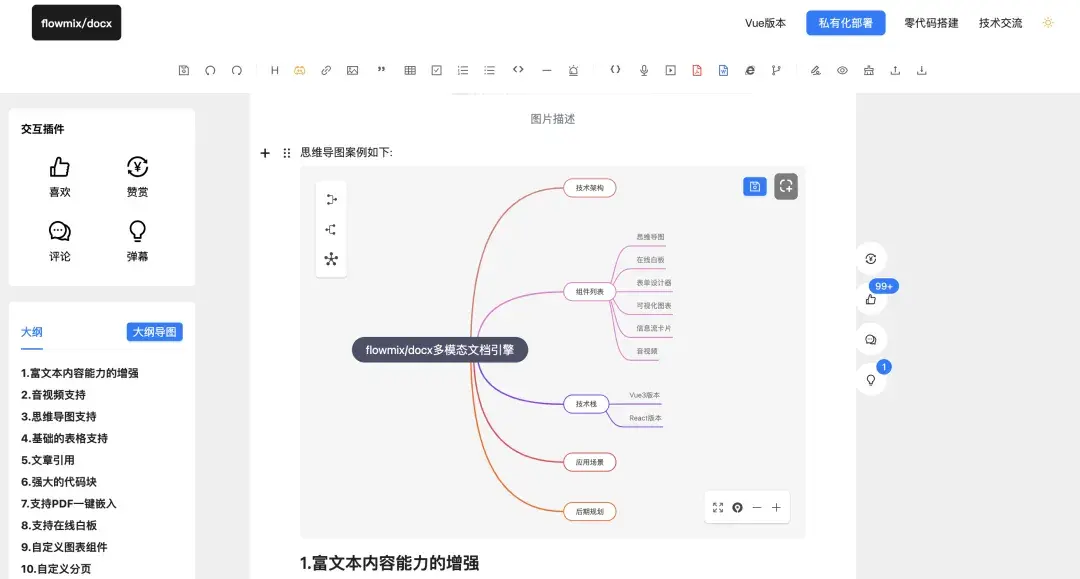Image resolution: width=1080 pixels, height=579 pixels.
Task: Recenter the mind map with the target icon
Action: 737,507
